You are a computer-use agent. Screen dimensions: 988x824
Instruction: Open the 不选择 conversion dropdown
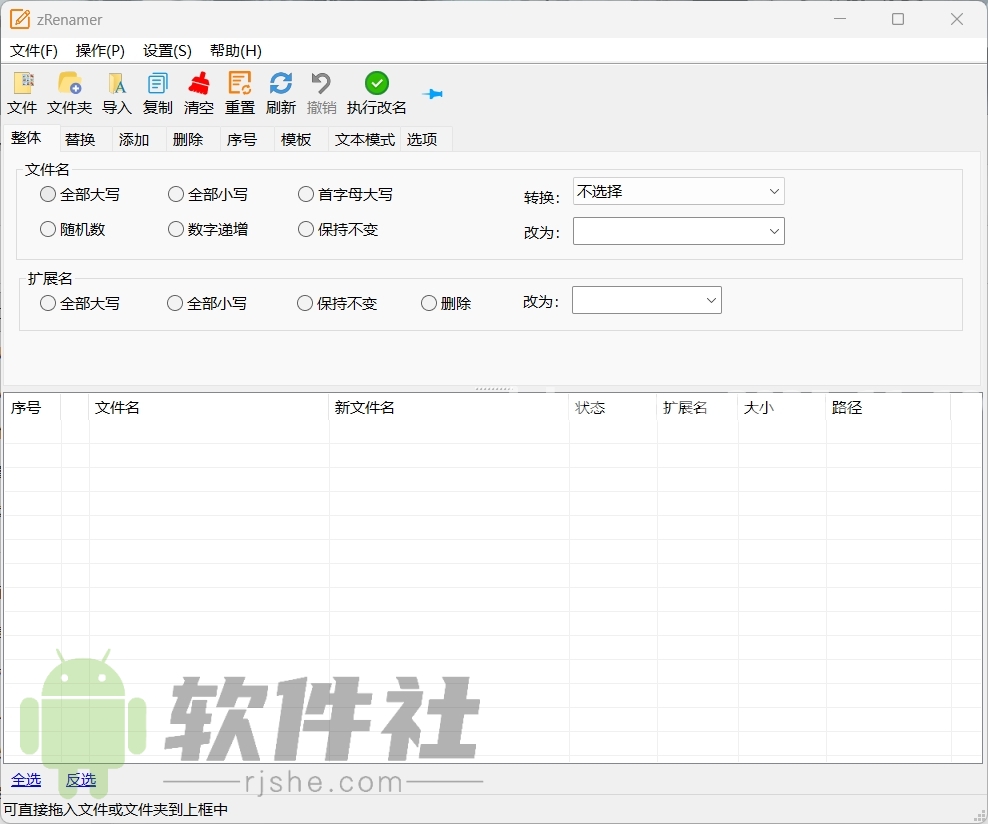tap(678, 191)
